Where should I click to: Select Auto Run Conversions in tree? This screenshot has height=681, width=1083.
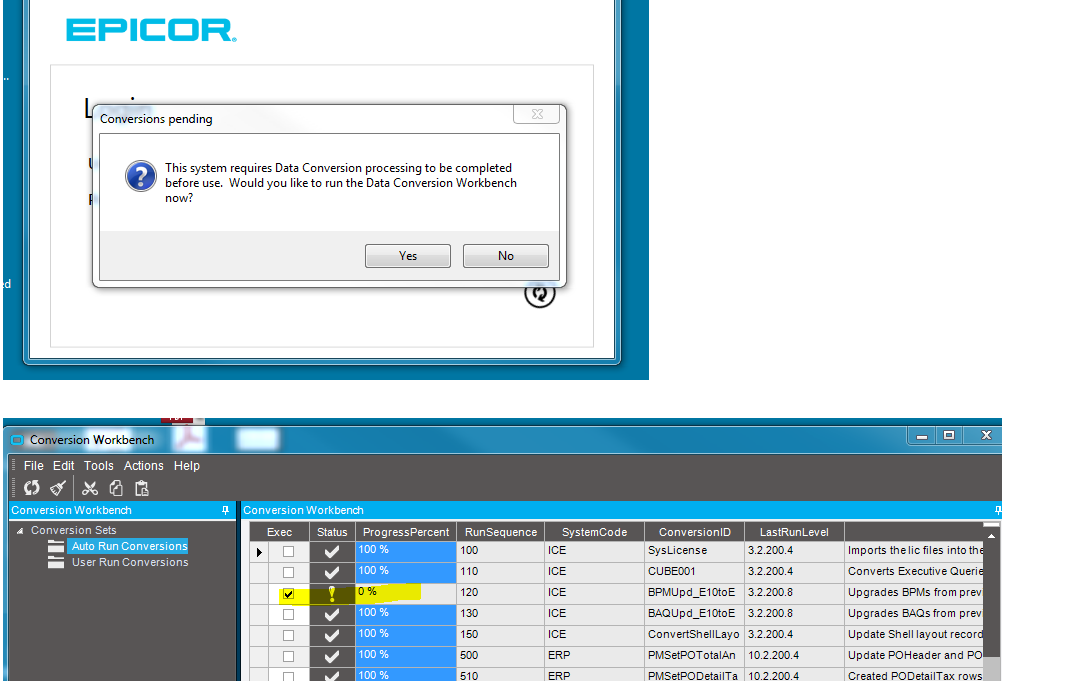(x=129, y=546)
